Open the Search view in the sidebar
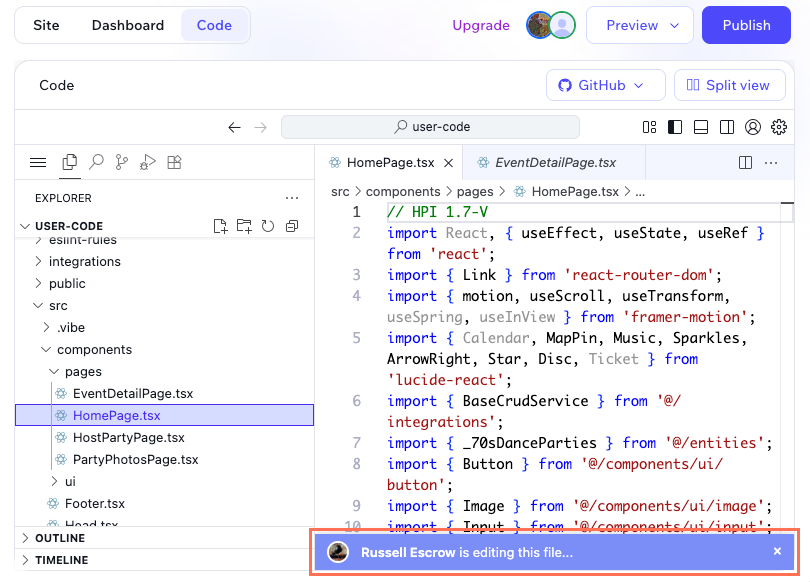Image resolution: width=810 pixels, height=582 pixels. coord(97,163)
